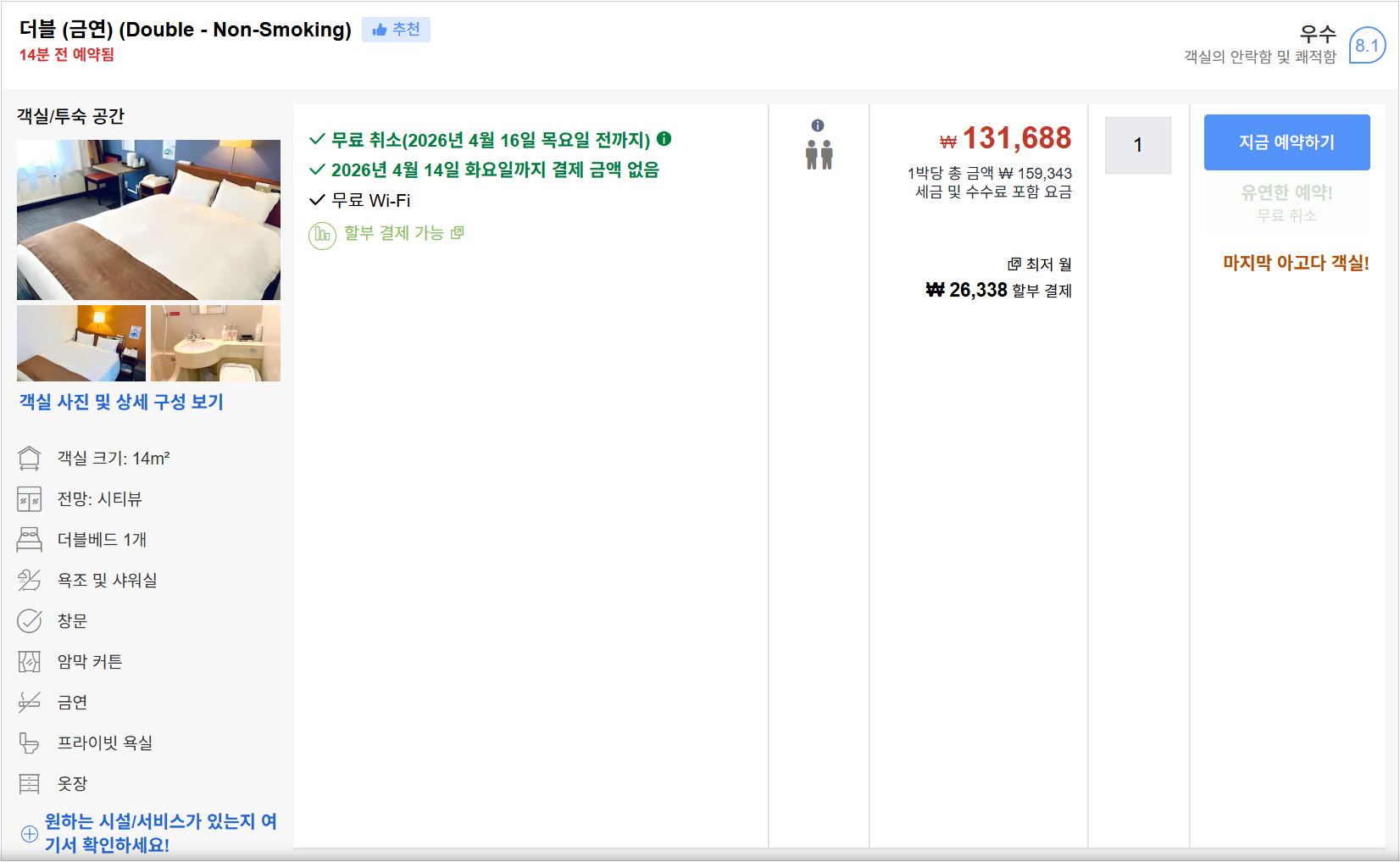Click the double bed icon
Screen dimensions: 1400x862
(x=30, y=540)
